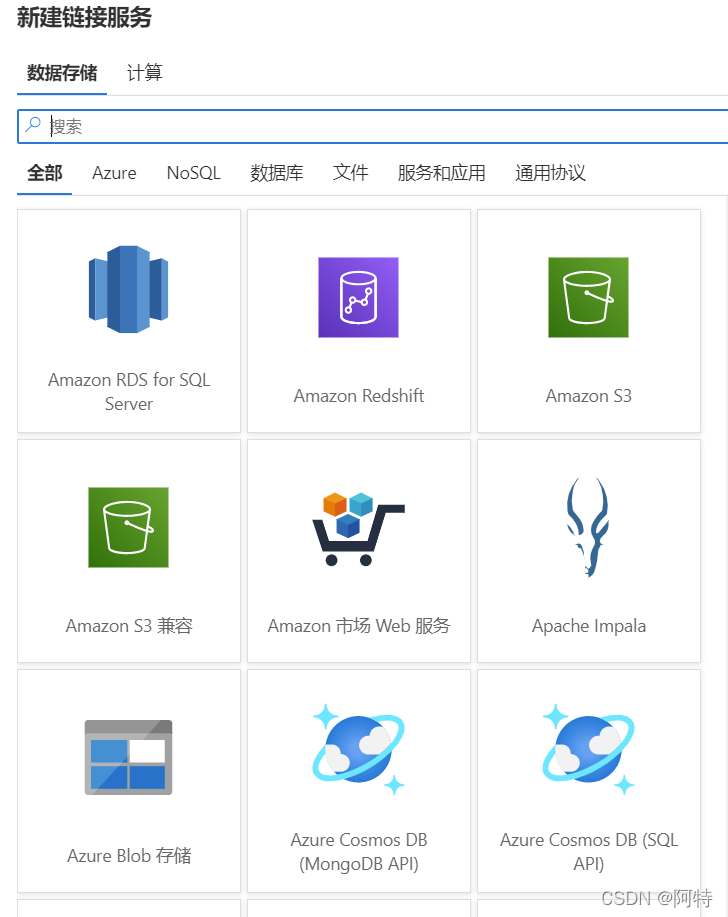Focus the 搜索 input field

click(374, 126)
